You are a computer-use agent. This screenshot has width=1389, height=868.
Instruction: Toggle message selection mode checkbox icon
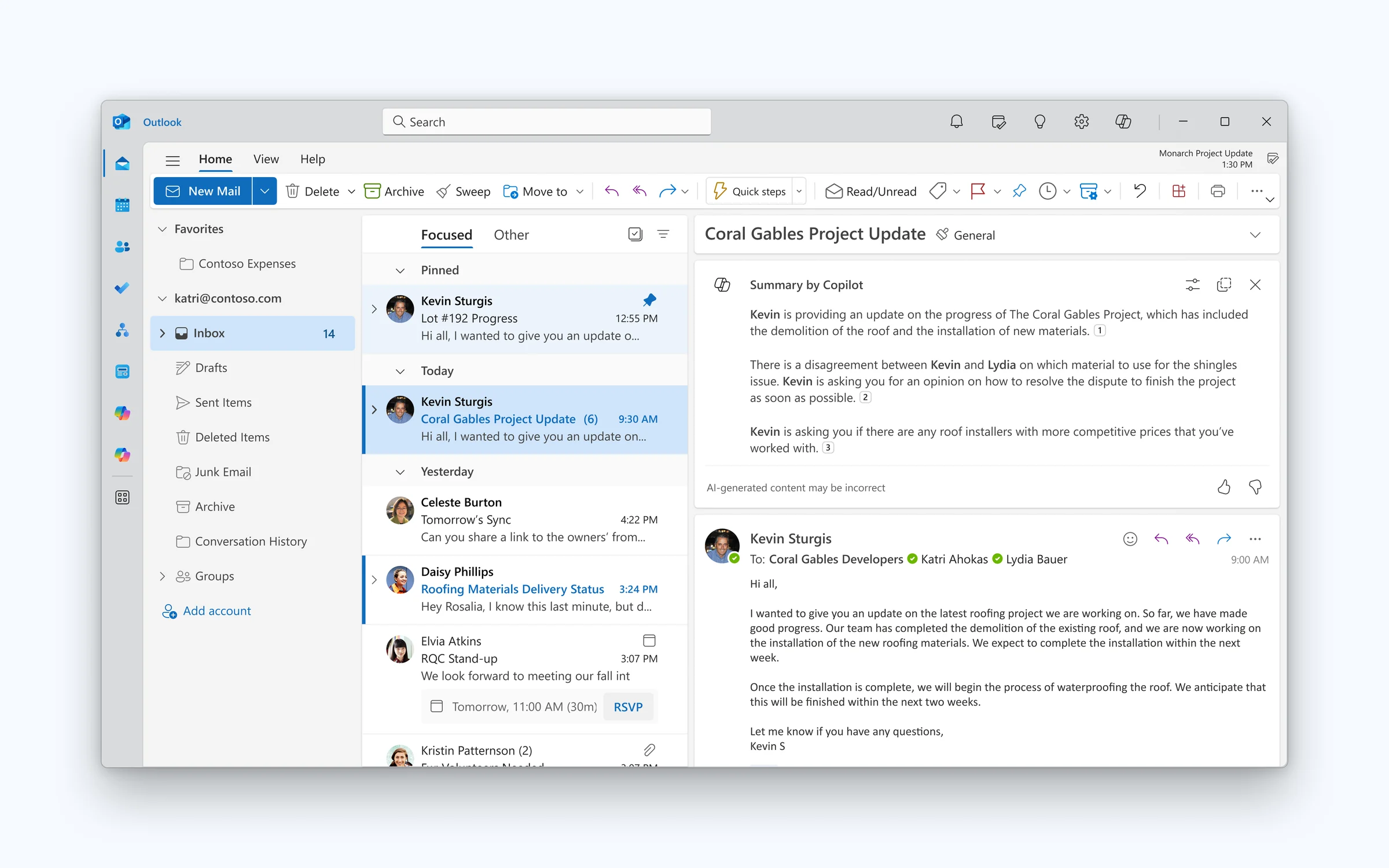(x=635, y=234)
